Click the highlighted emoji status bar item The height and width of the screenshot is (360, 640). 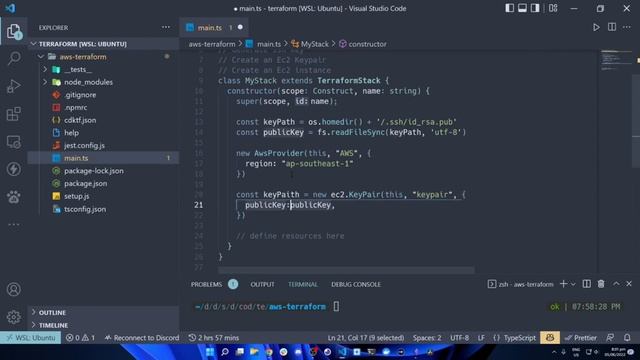tap(550, 338)
